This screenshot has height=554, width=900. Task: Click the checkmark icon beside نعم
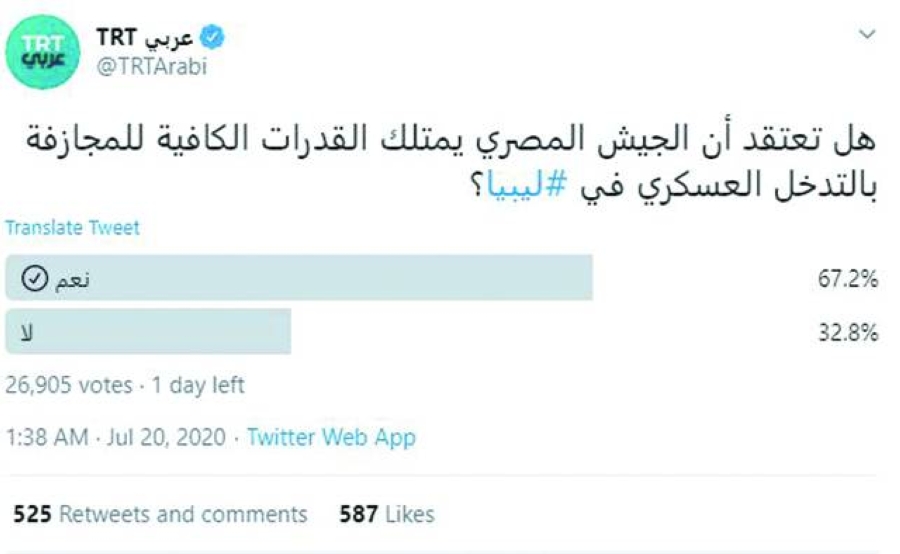click(x=32, y=279)
